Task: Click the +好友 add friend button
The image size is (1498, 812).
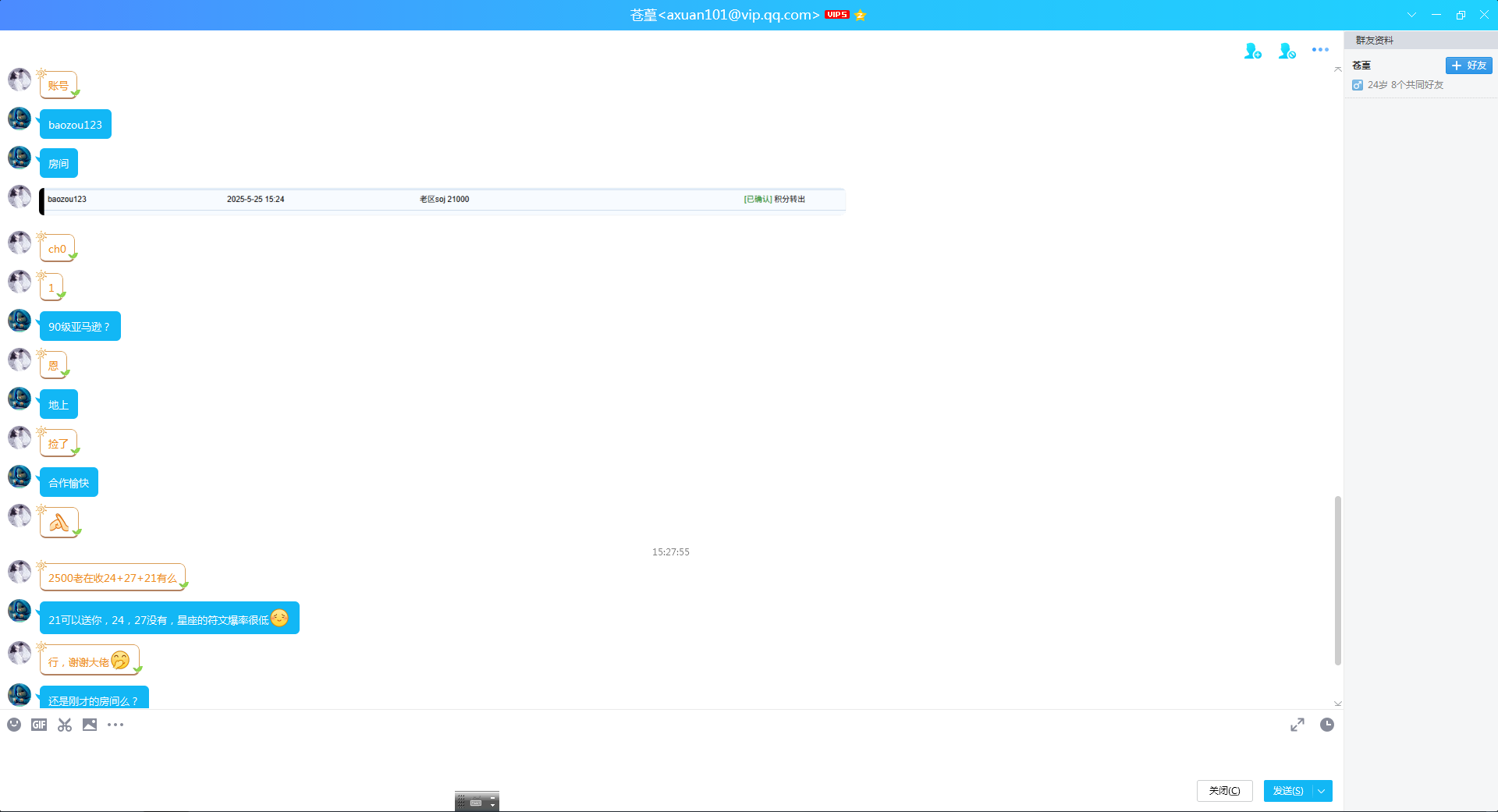Action: 1468,66
